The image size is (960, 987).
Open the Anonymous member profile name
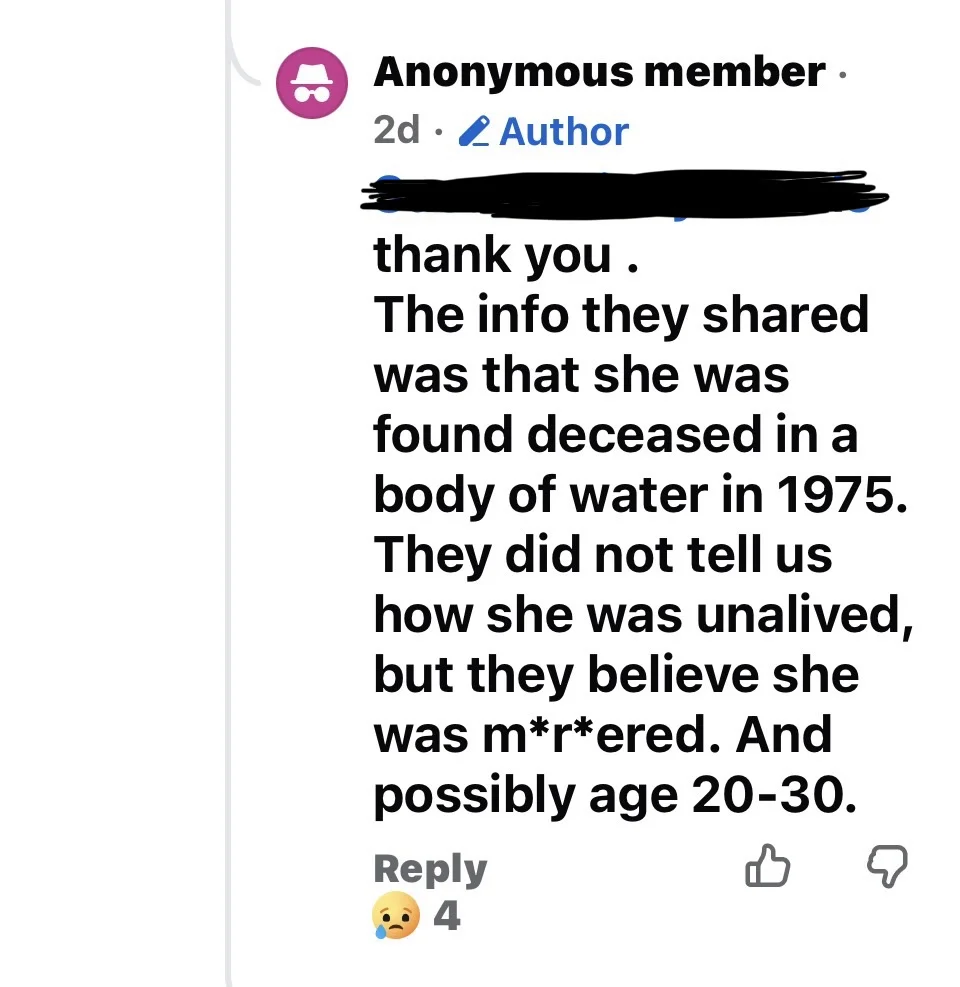[x=599, y=72]
